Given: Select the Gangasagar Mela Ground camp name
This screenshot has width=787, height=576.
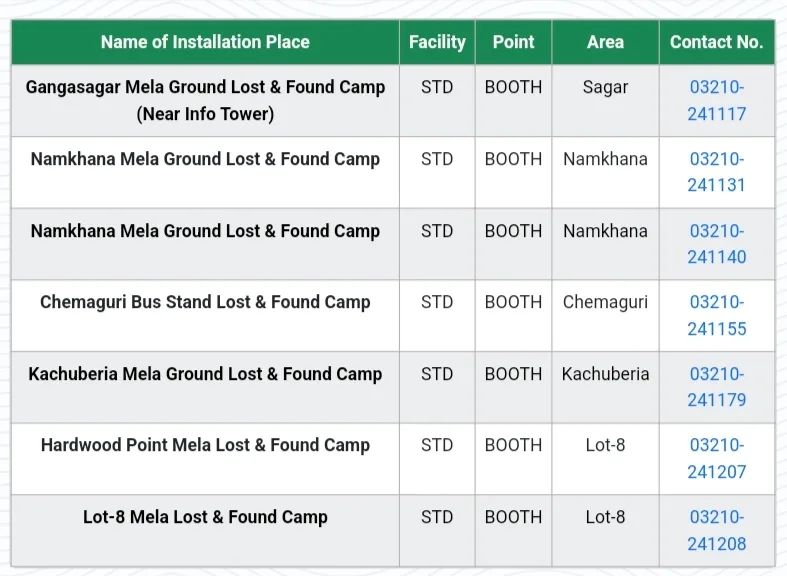Looking at the screenshot, I should click(205, 100).
